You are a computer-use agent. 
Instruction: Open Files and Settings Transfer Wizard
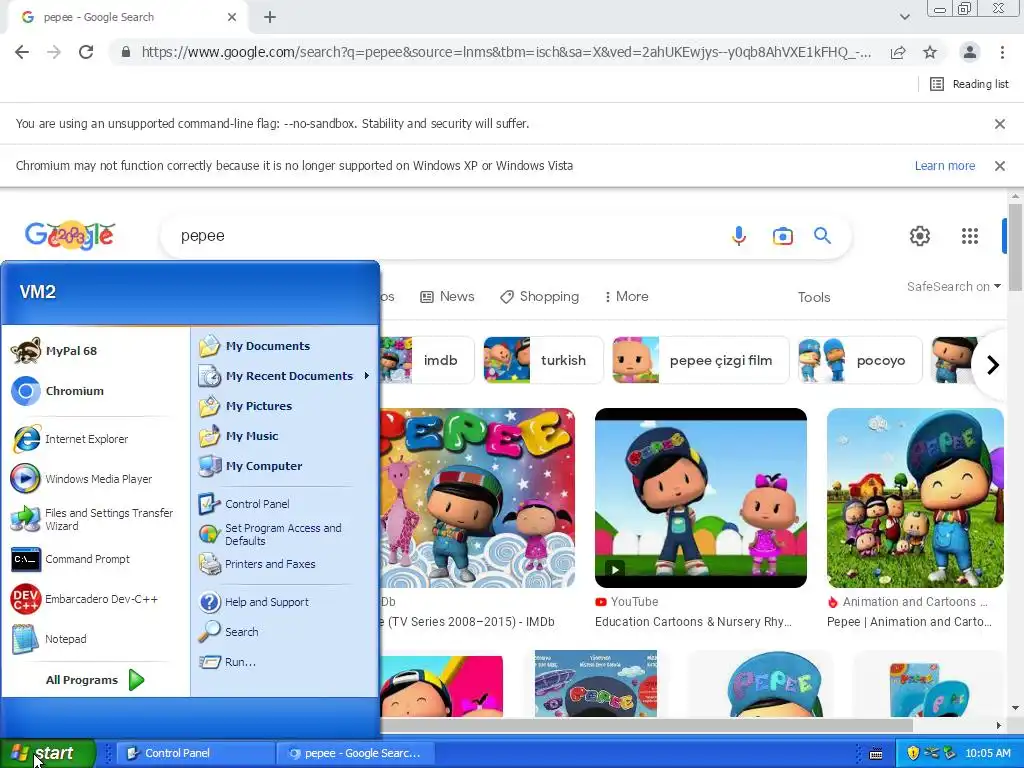click(93, 519)
